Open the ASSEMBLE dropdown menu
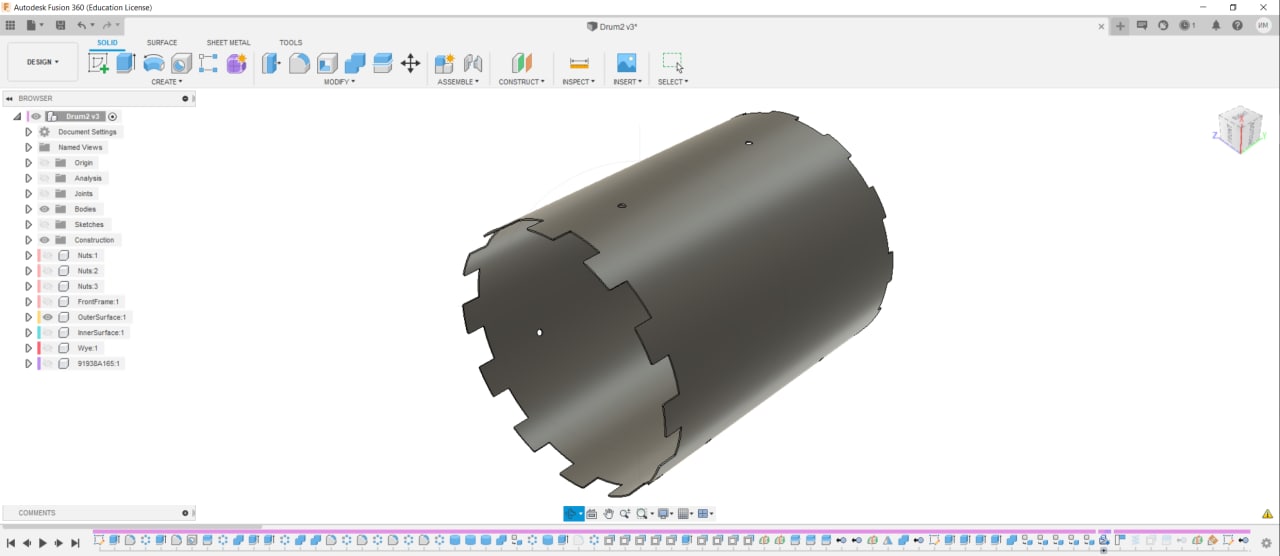The height and width of the screenshot is (556, 1280). pos(458,82)
